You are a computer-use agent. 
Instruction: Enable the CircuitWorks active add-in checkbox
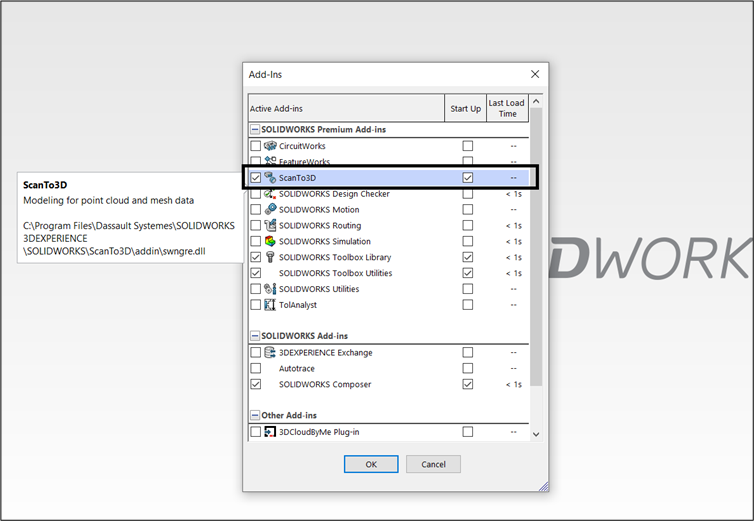[x=256, y=146]
